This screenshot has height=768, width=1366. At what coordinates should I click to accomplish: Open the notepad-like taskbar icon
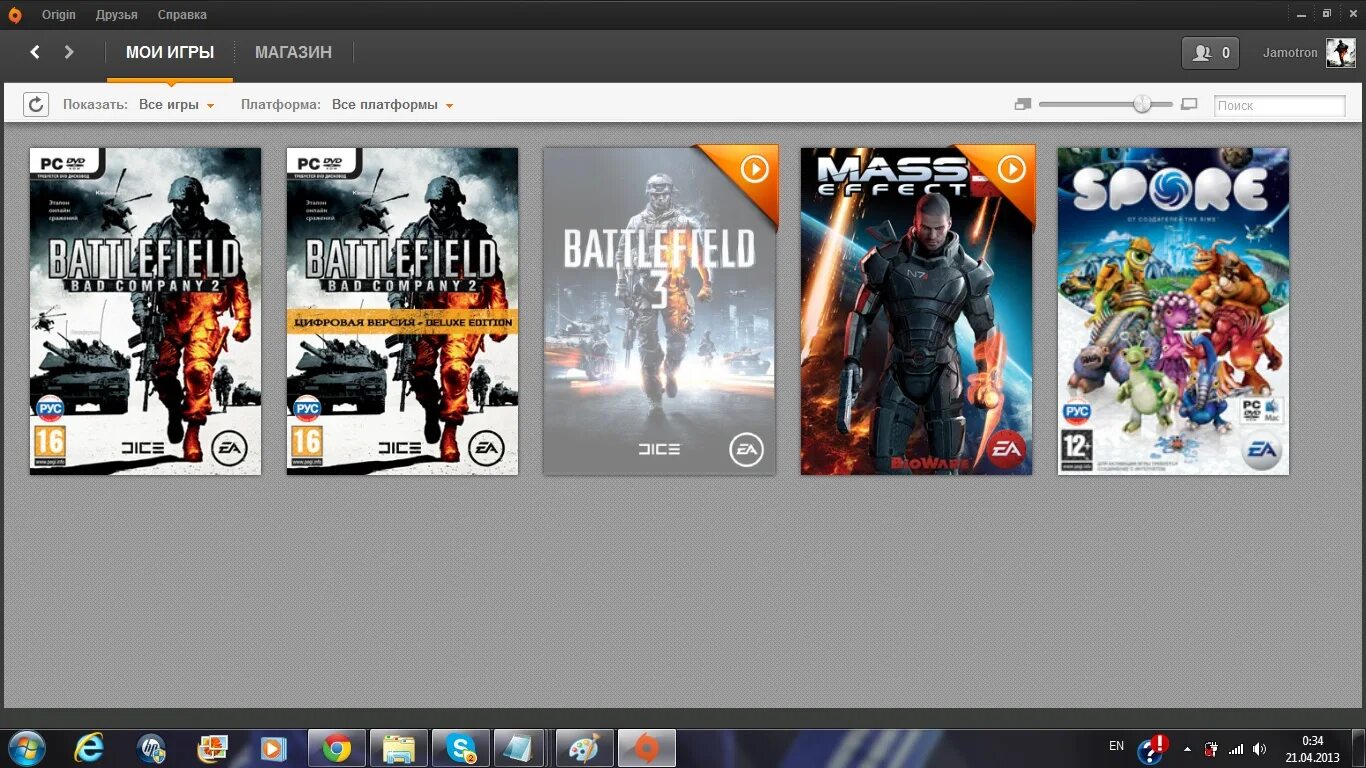[519, 748]
